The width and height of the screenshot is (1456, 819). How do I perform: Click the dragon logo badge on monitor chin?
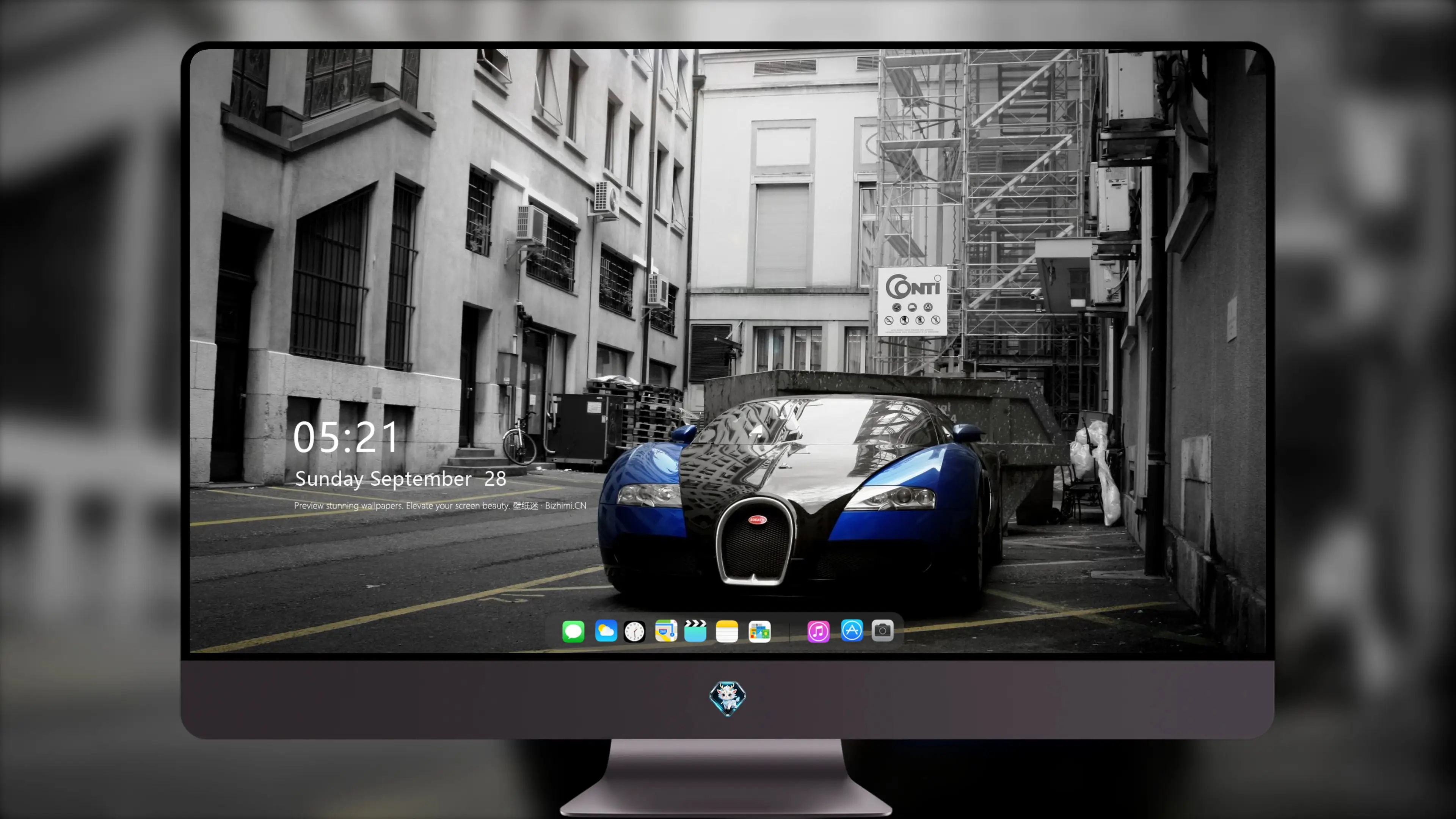point(728,698)
